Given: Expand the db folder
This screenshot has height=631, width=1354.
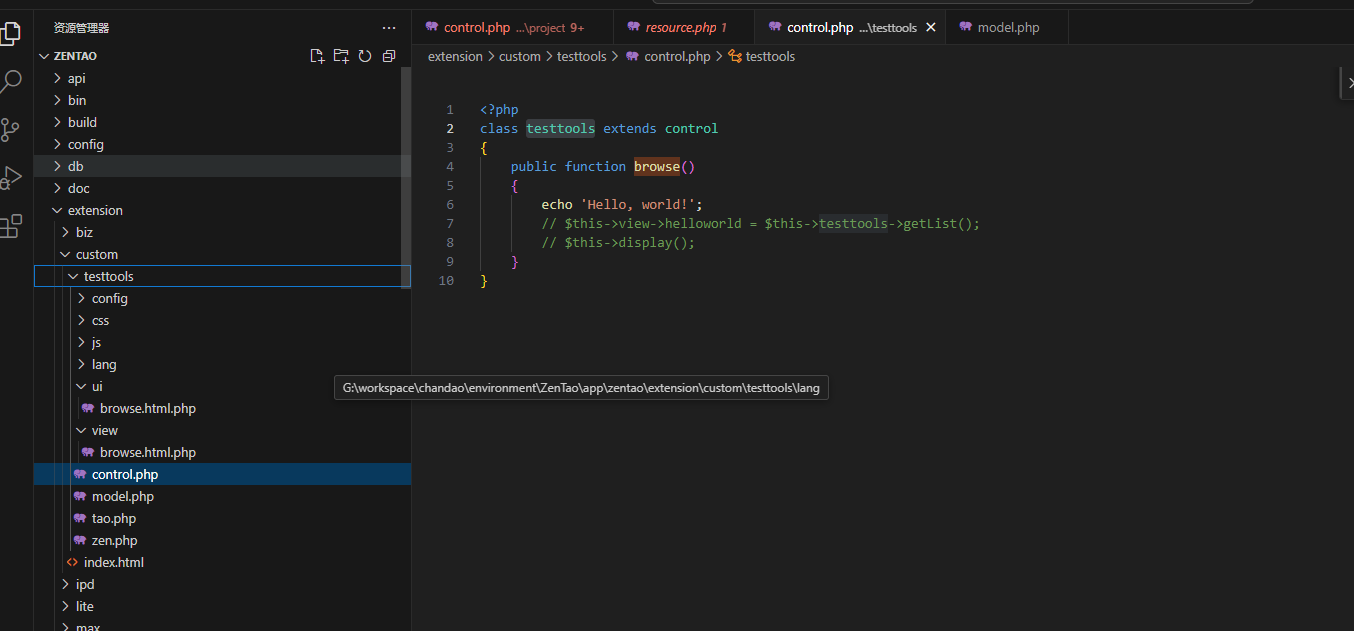Looking at the screenshot, I should click(x=57, y=166).
